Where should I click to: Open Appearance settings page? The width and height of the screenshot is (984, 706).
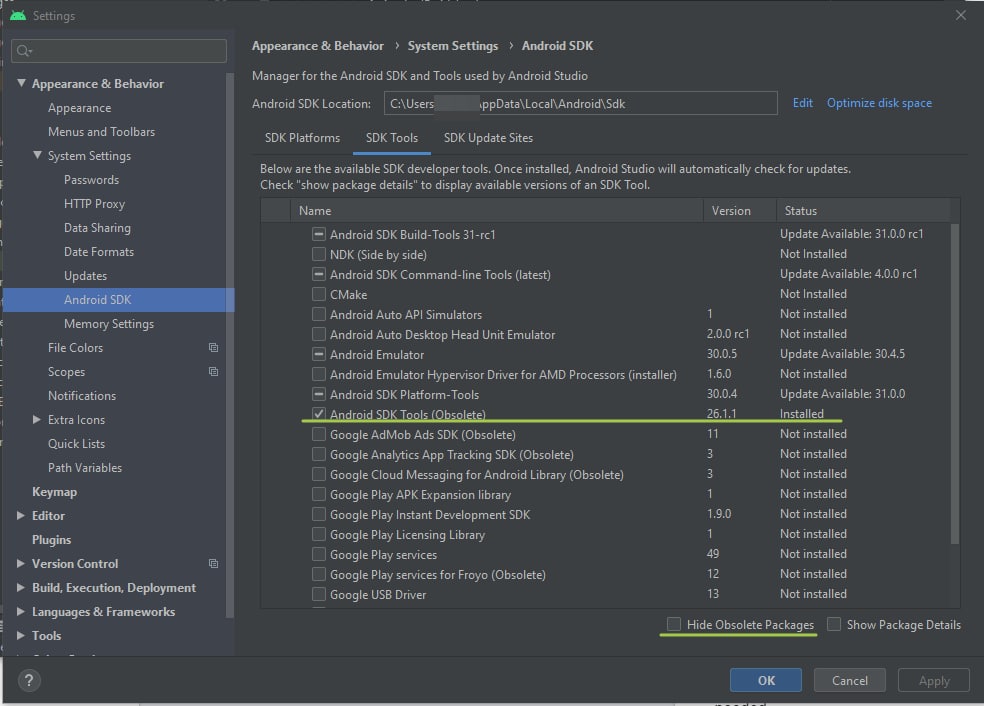click(x=80, y=108)
